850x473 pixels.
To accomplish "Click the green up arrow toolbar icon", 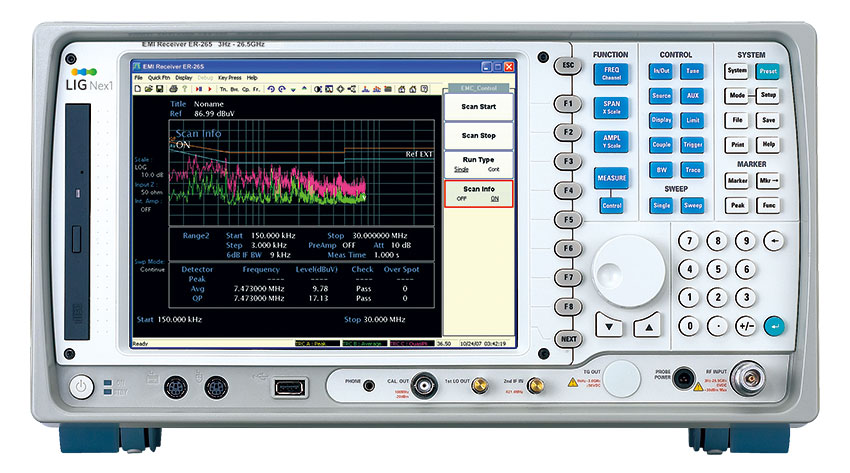I will coord(304,88).
